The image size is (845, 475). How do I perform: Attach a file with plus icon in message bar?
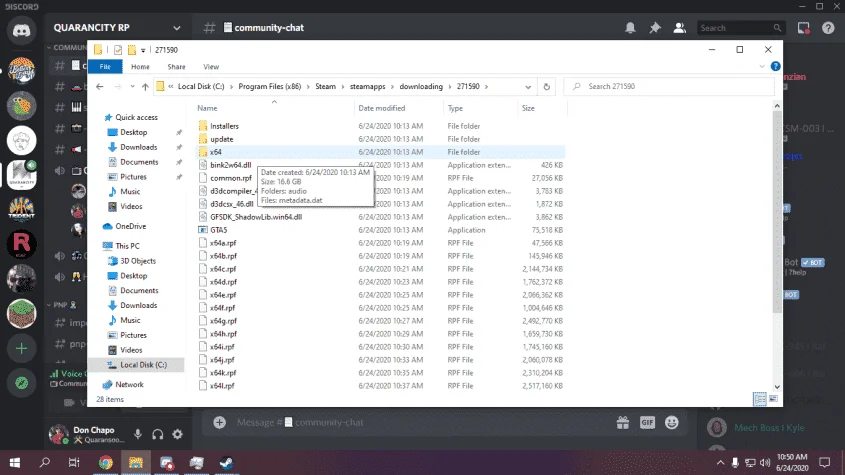219,422
